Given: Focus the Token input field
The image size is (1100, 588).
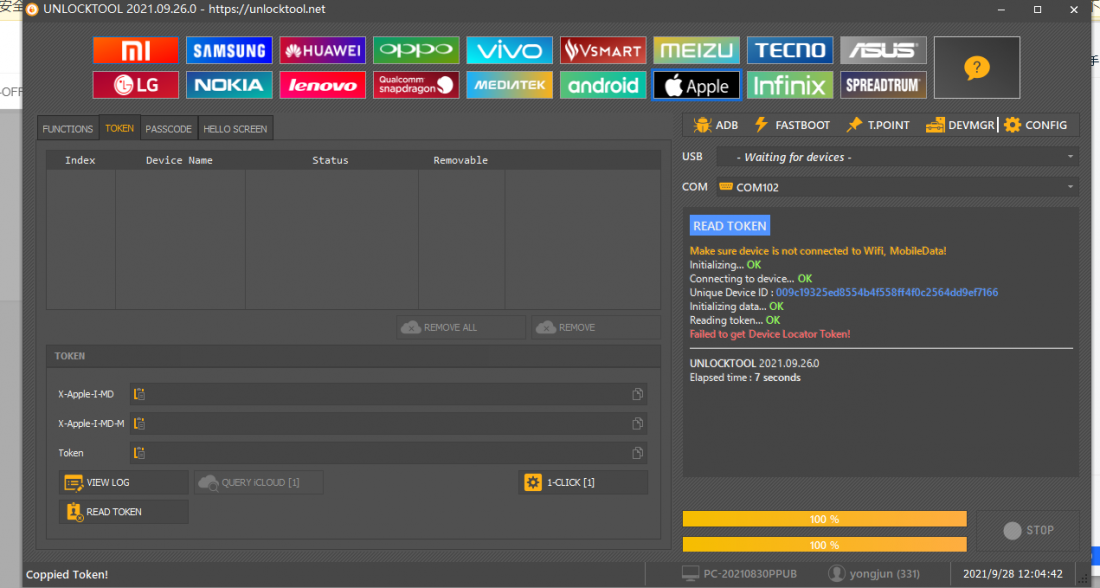Looking at the screenshot, I should (x=388, y=453).
